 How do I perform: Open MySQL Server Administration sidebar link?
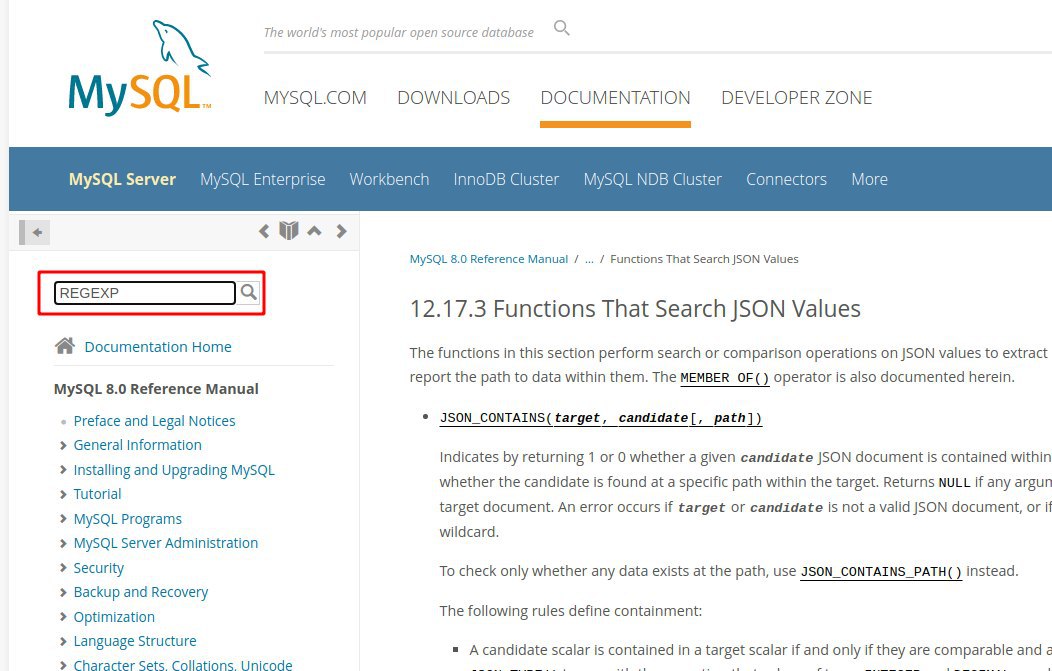click(x=166, y=543)
